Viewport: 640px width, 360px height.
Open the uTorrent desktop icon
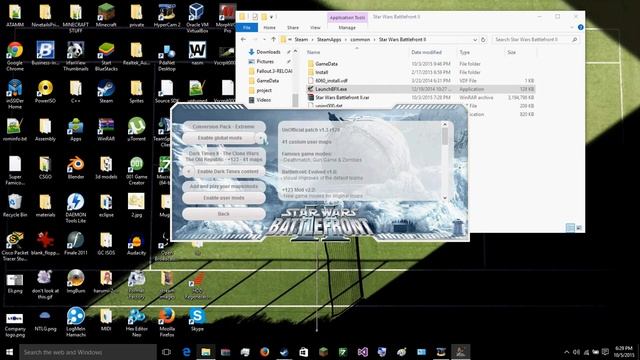click(x=136, y=130)
